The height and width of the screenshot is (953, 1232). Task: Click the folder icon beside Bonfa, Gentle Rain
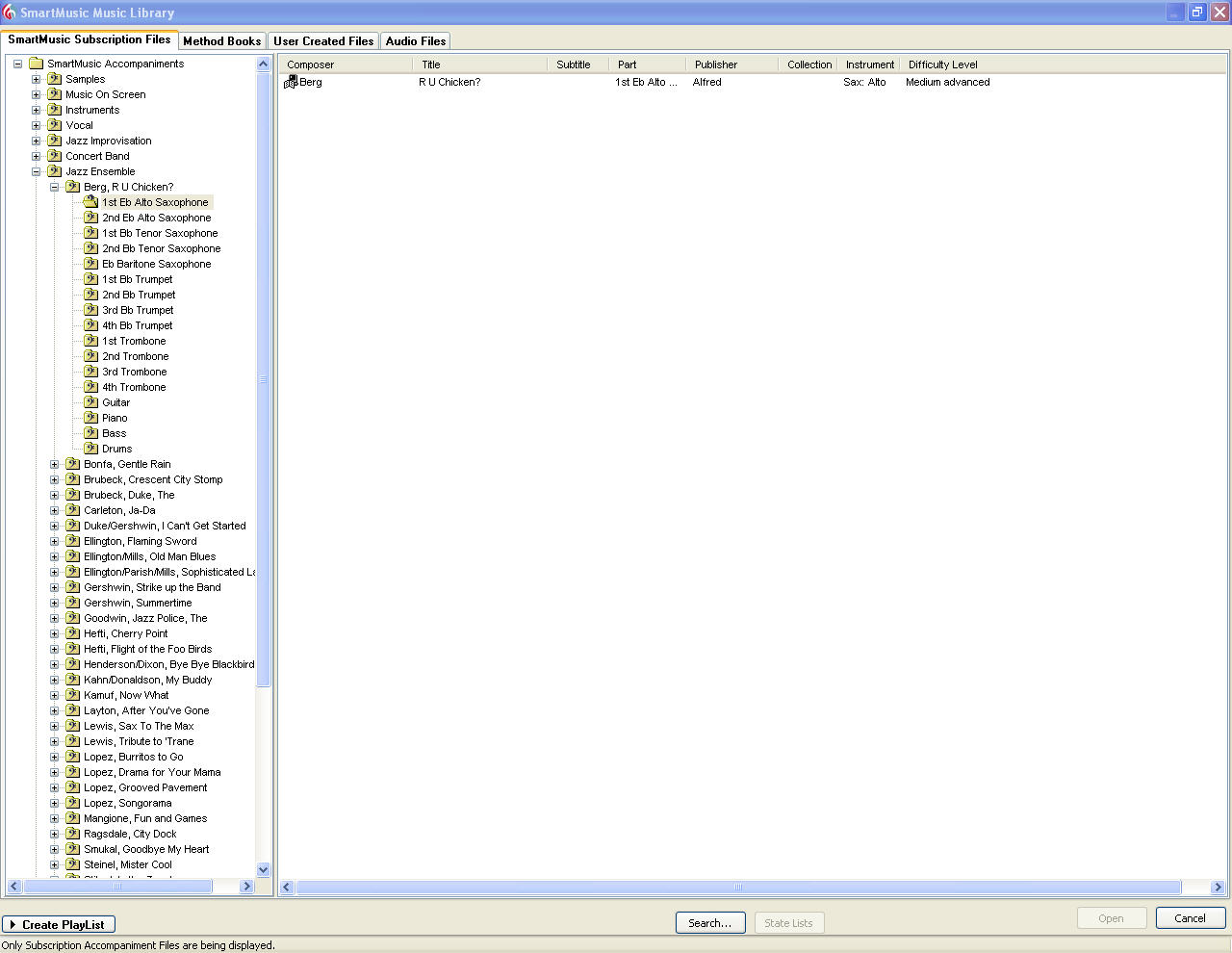(73, 464)
